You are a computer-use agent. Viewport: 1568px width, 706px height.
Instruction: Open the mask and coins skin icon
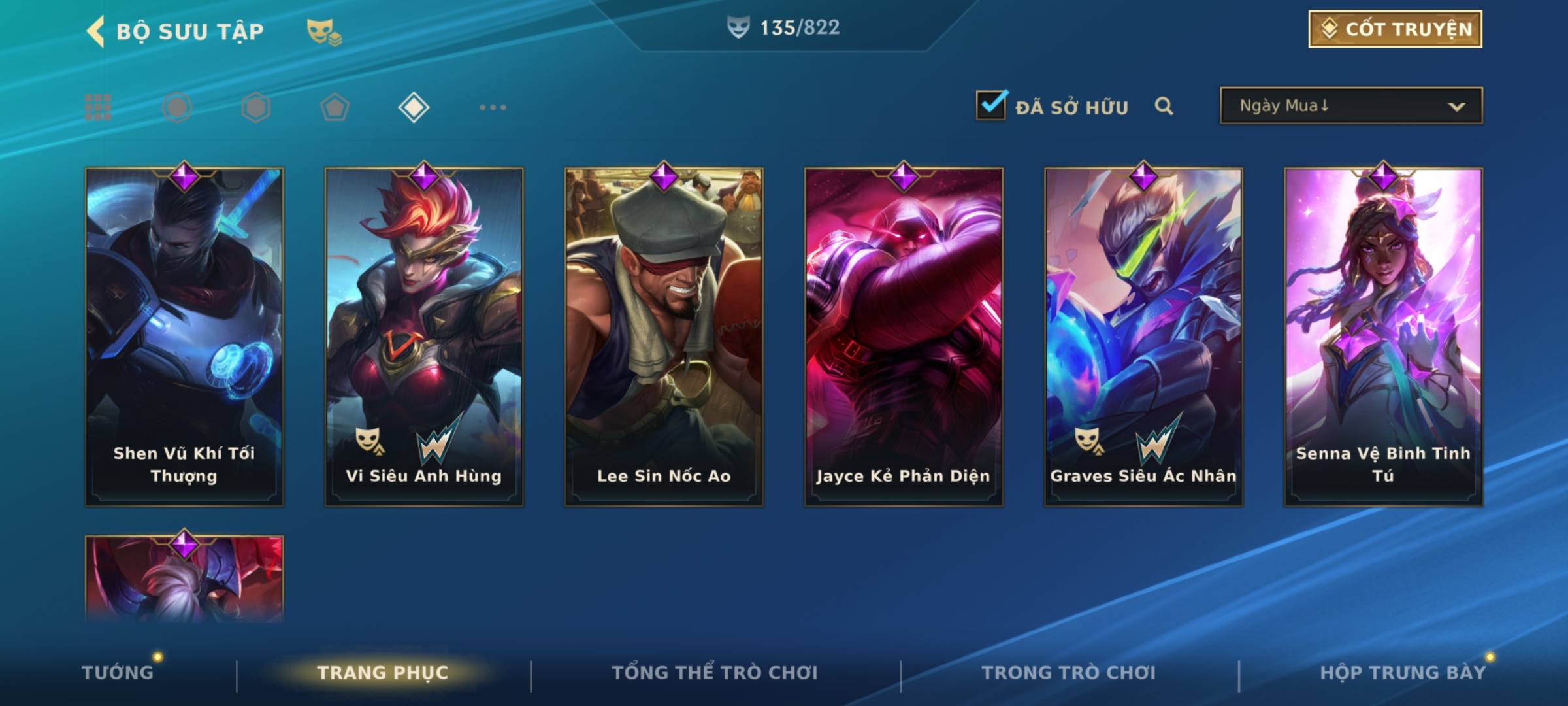click(x=324, y=31)
